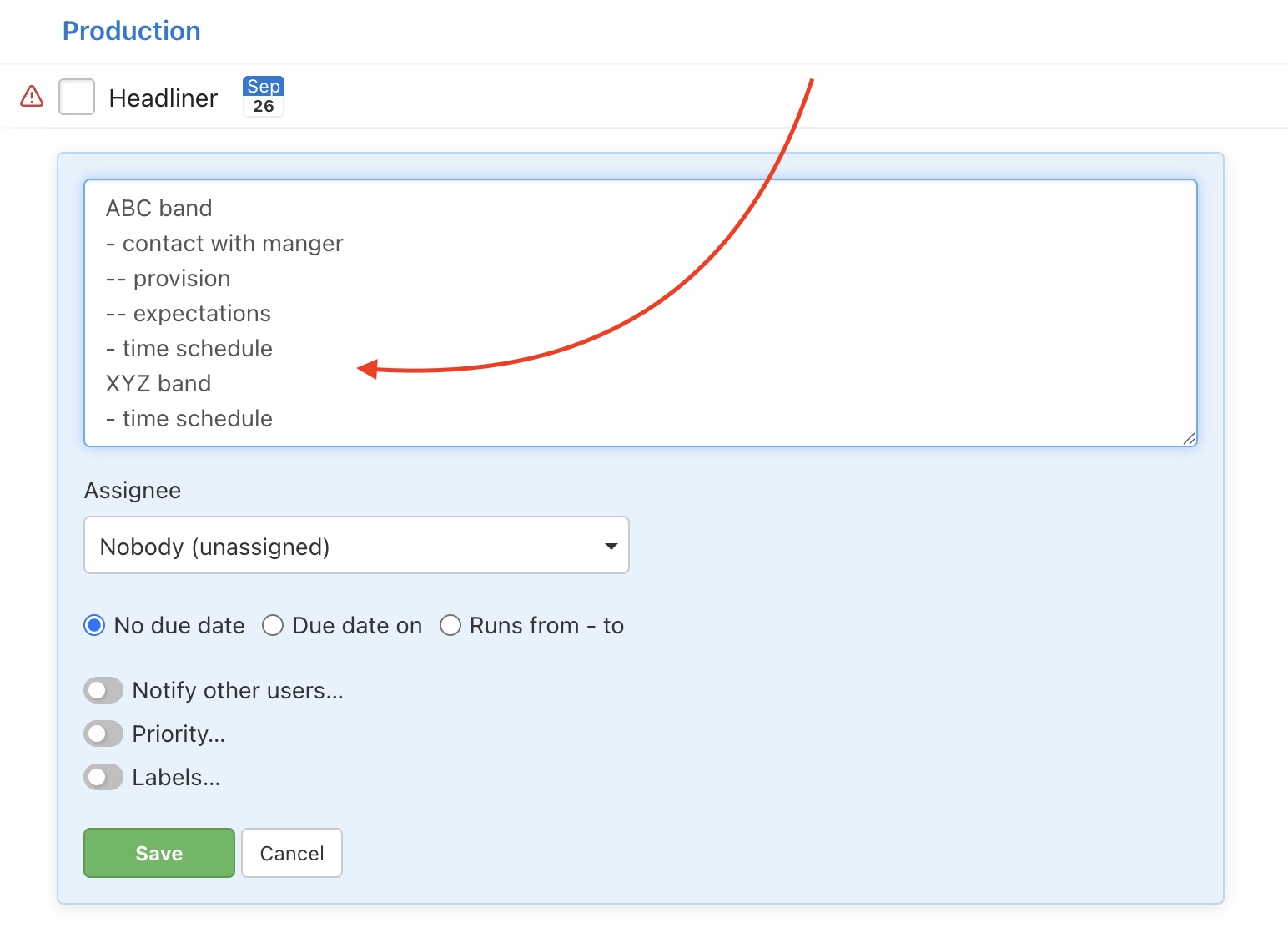This screenshot has height=933, width=1288.
Task: Click the Cancel button
Action: (292, 853)
